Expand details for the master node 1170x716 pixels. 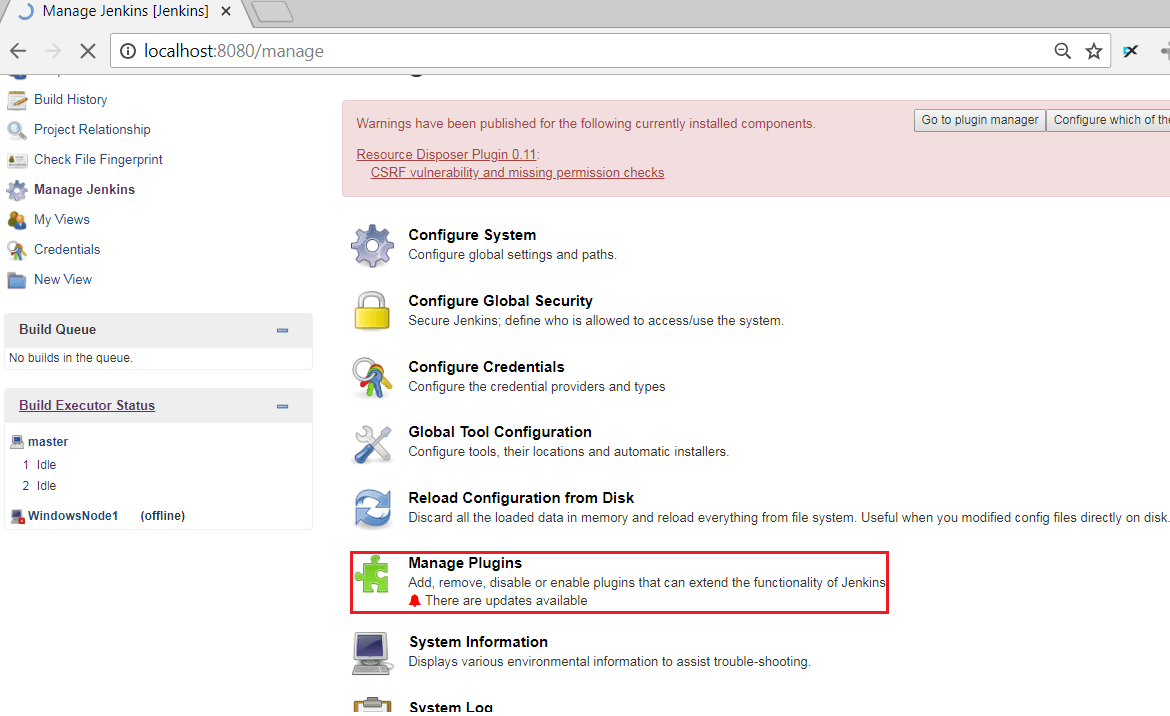click(x=47, y=441)
